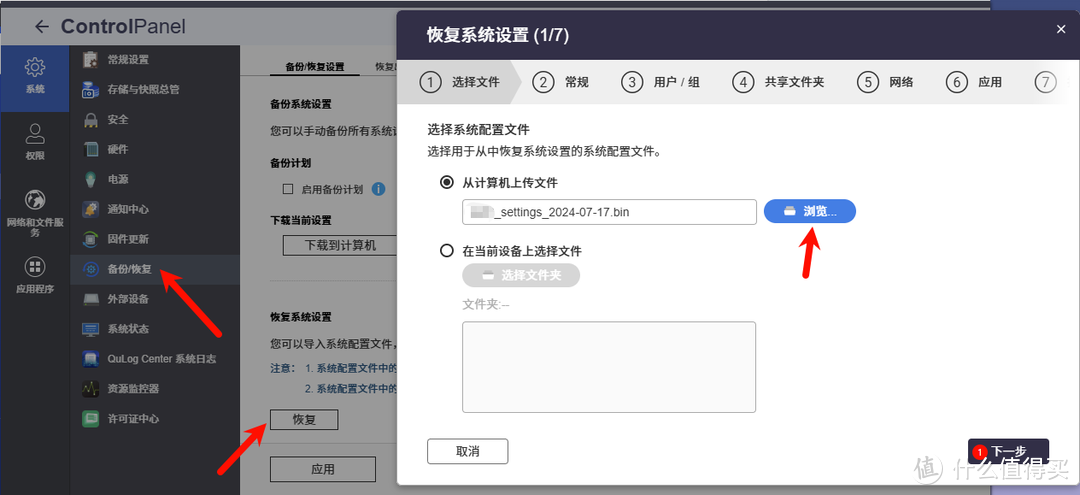1080x495 pixels.
Task: Go to wizard step 4 共享文件夹
Action: pyautogui.click(x=778, y=83)
